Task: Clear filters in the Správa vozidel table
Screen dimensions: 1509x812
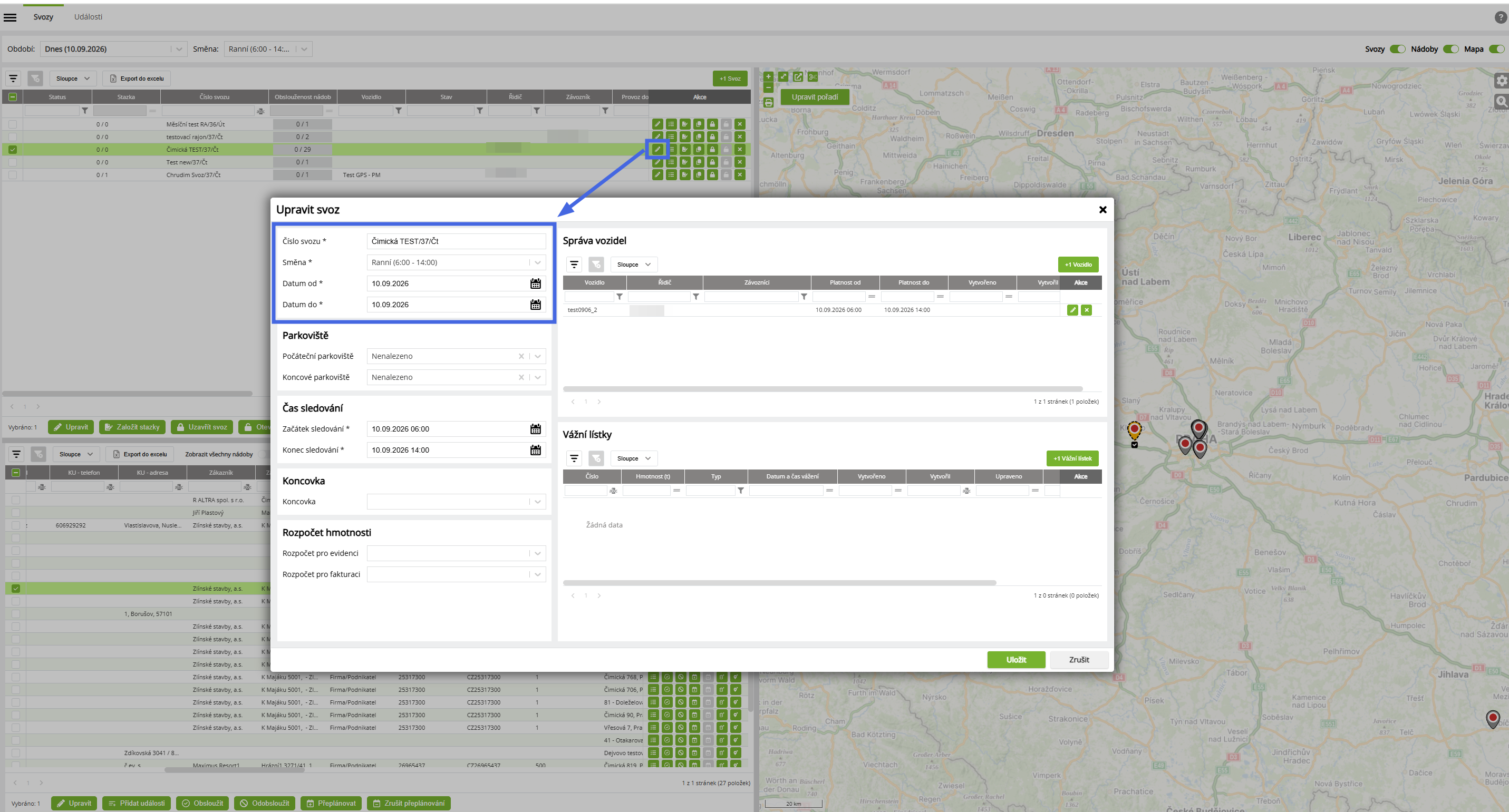Action: 596,265
